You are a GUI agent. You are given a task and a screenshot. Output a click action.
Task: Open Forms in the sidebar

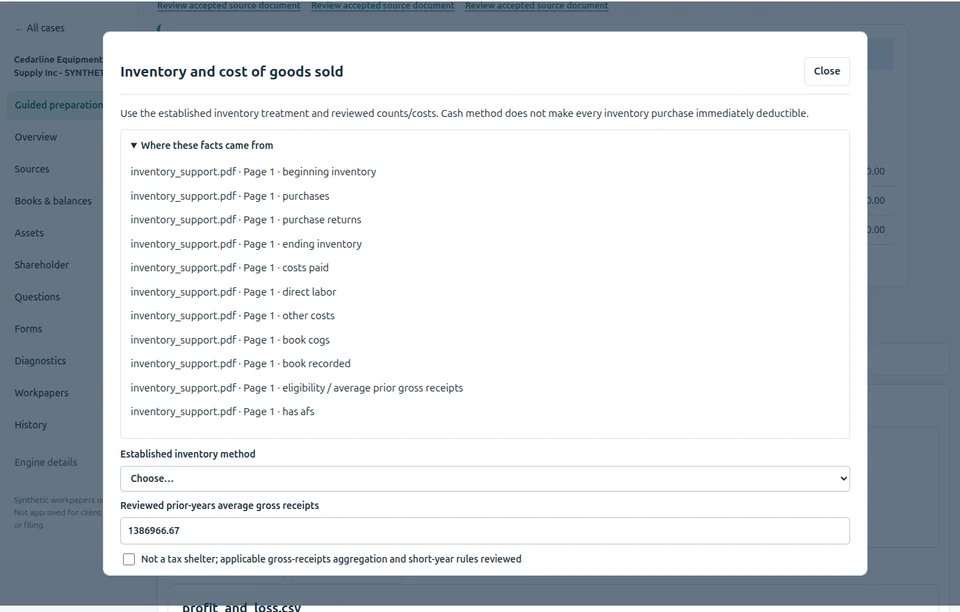28,329
